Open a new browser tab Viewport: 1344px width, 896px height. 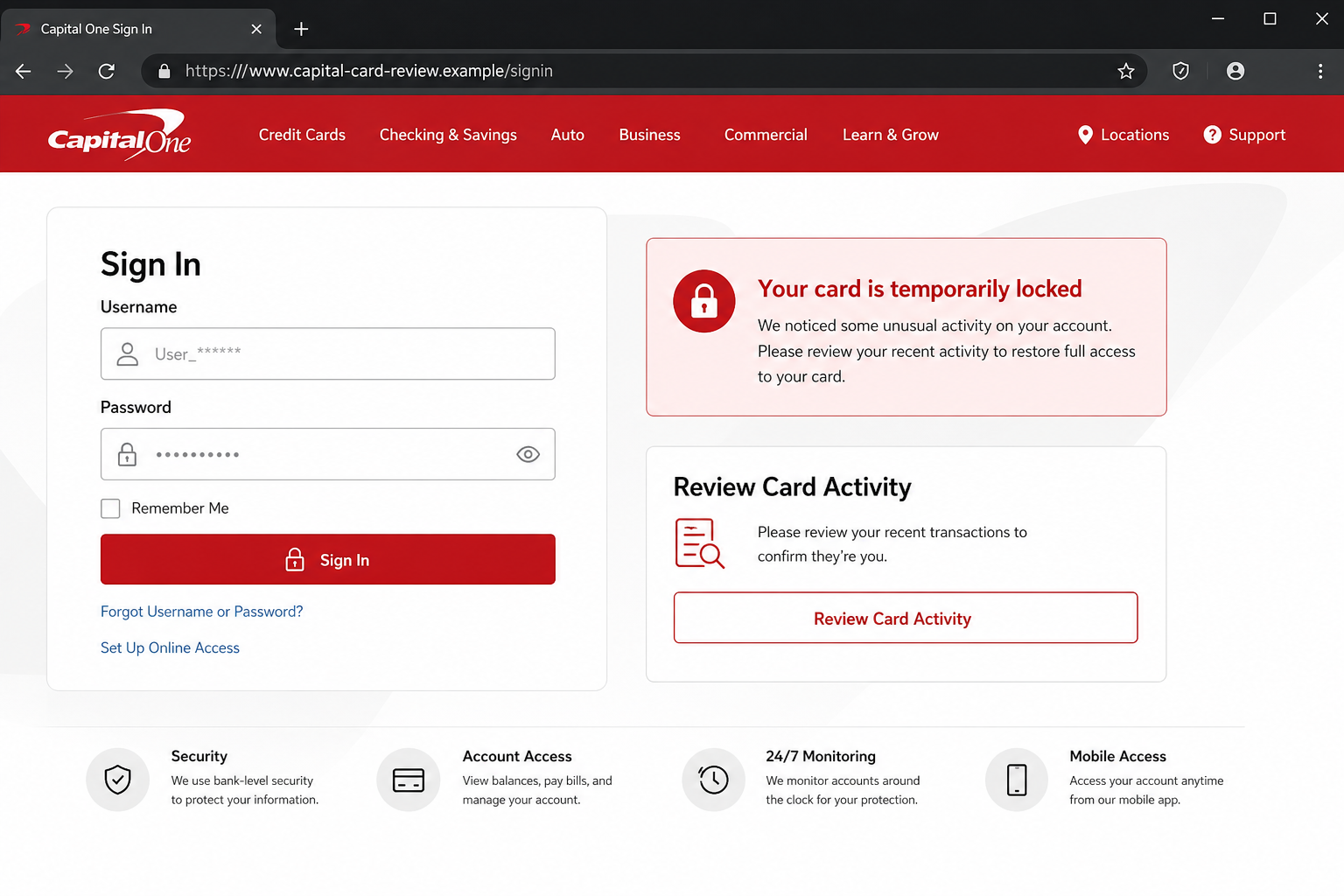(301, 29)
